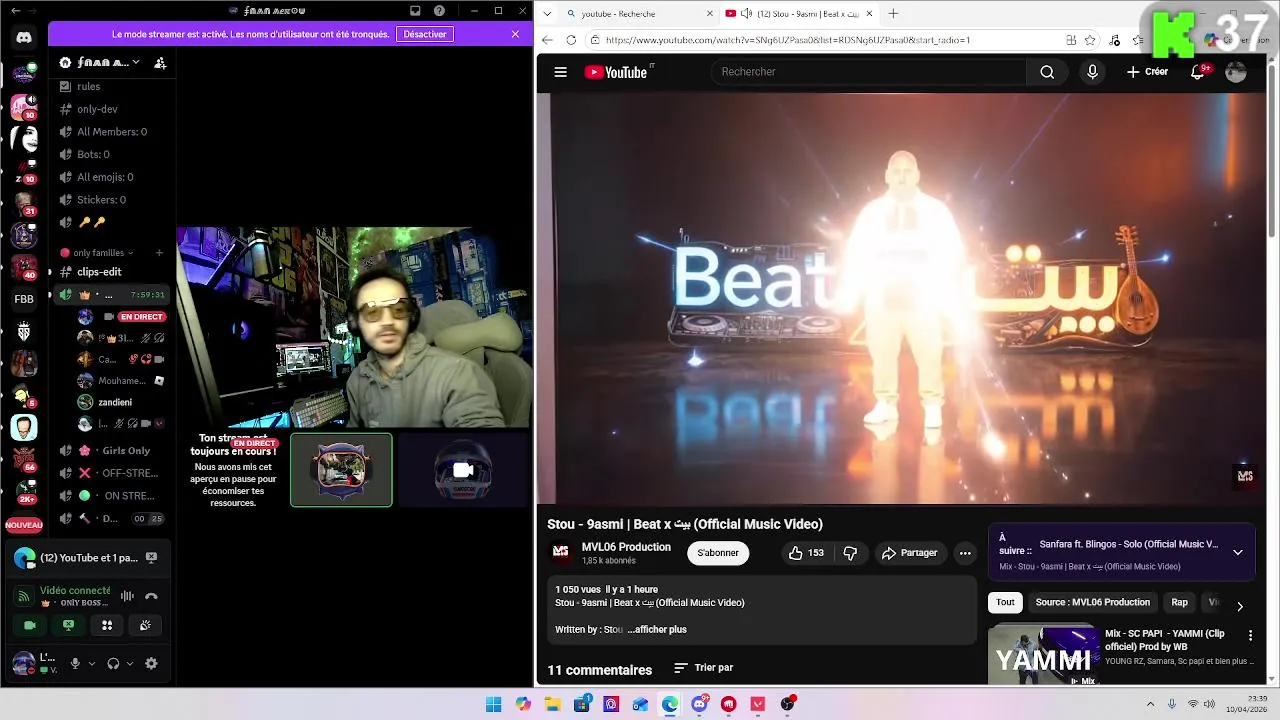Image resolution: width=1280 pixels, height=720 pixels.
Task: Click the YouTube search magnifier button
Action: point(1047,72)
